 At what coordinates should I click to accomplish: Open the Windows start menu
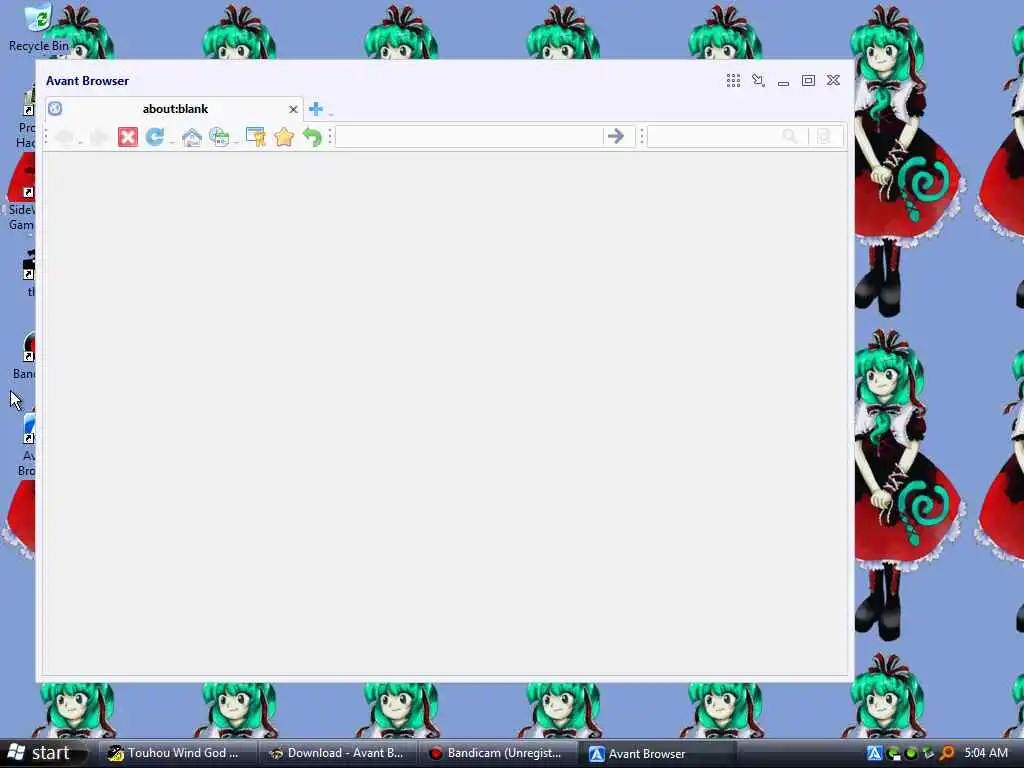point(44,753)
